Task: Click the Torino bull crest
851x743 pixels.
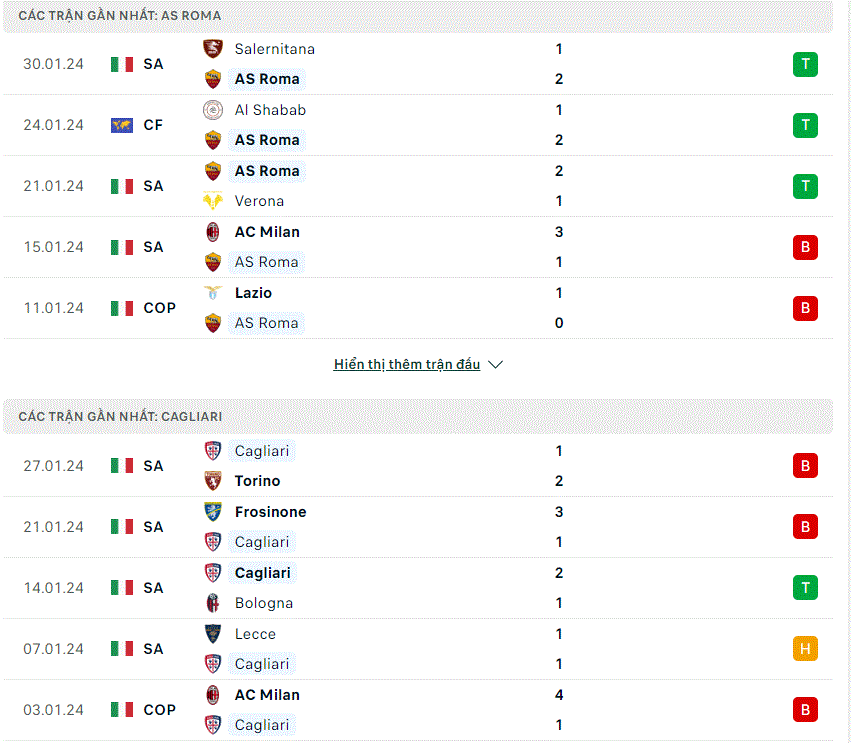Action: click(213, 481)
